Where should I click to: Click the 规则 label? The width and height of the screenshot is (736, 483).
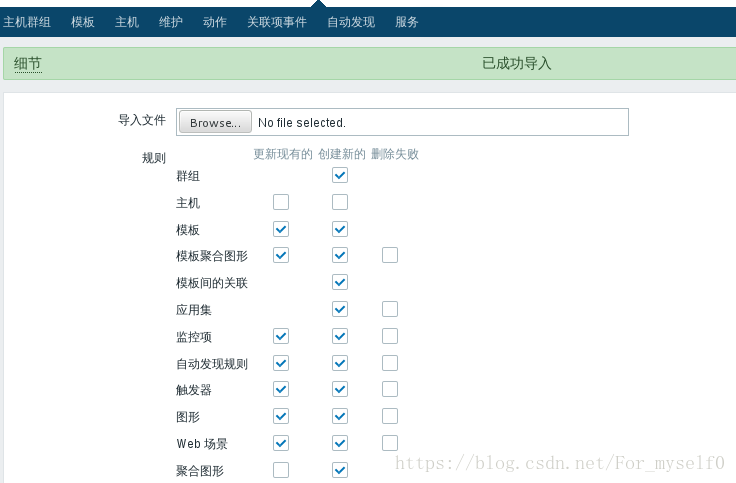(154, 158)
